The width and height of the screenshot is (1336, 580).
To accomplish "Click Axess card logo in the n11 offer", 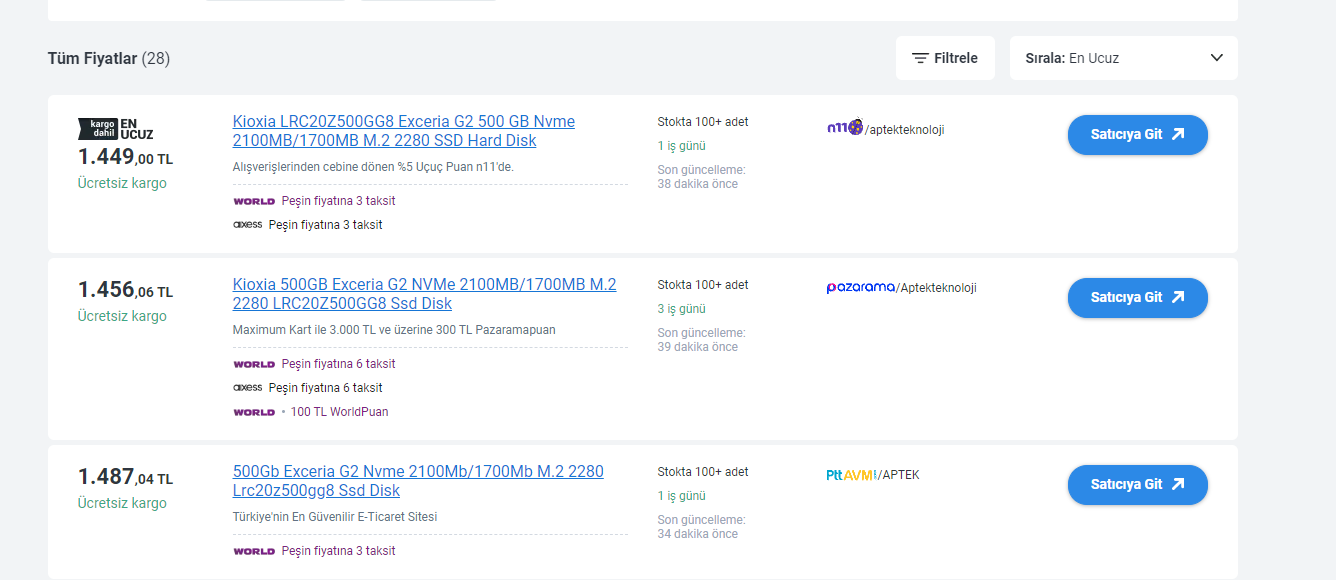I will 247,225.
